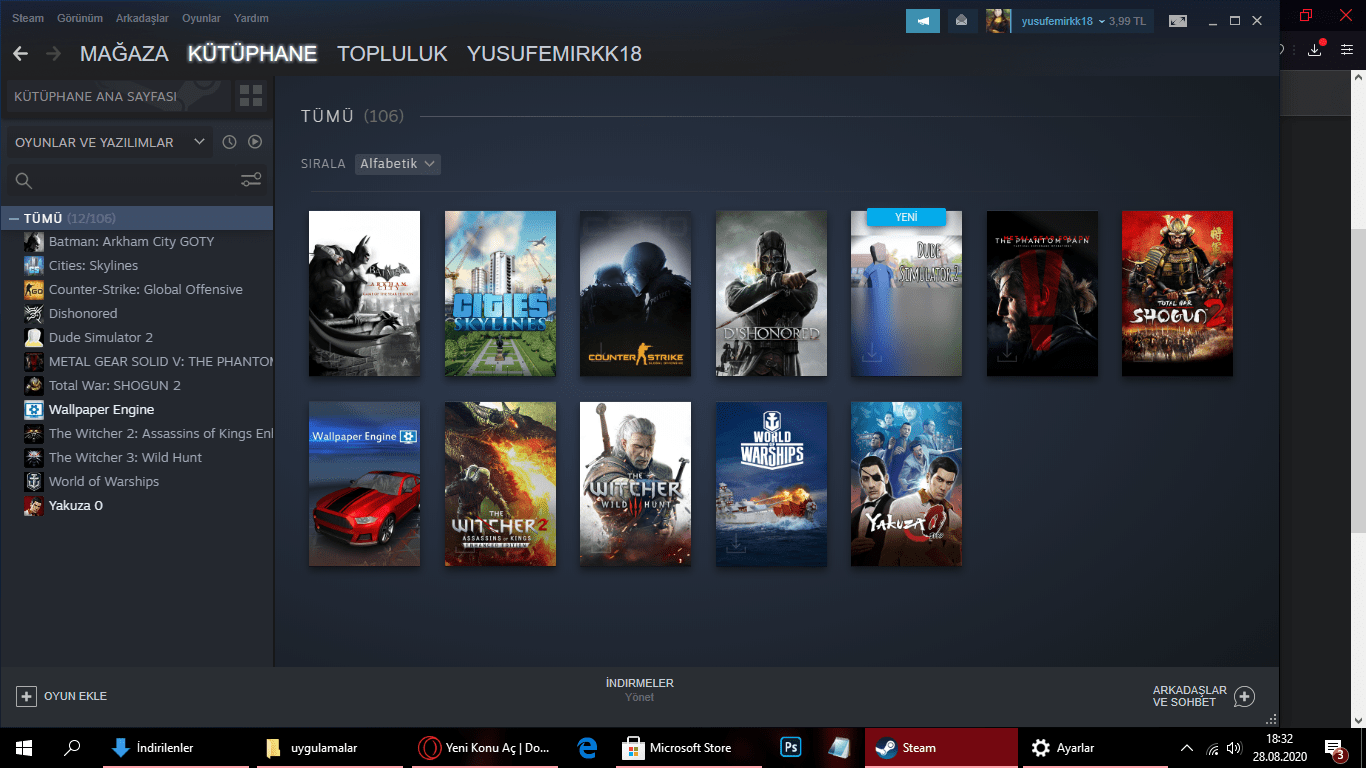Focus the library search field
1366x768 pixels.
[122, 180]
